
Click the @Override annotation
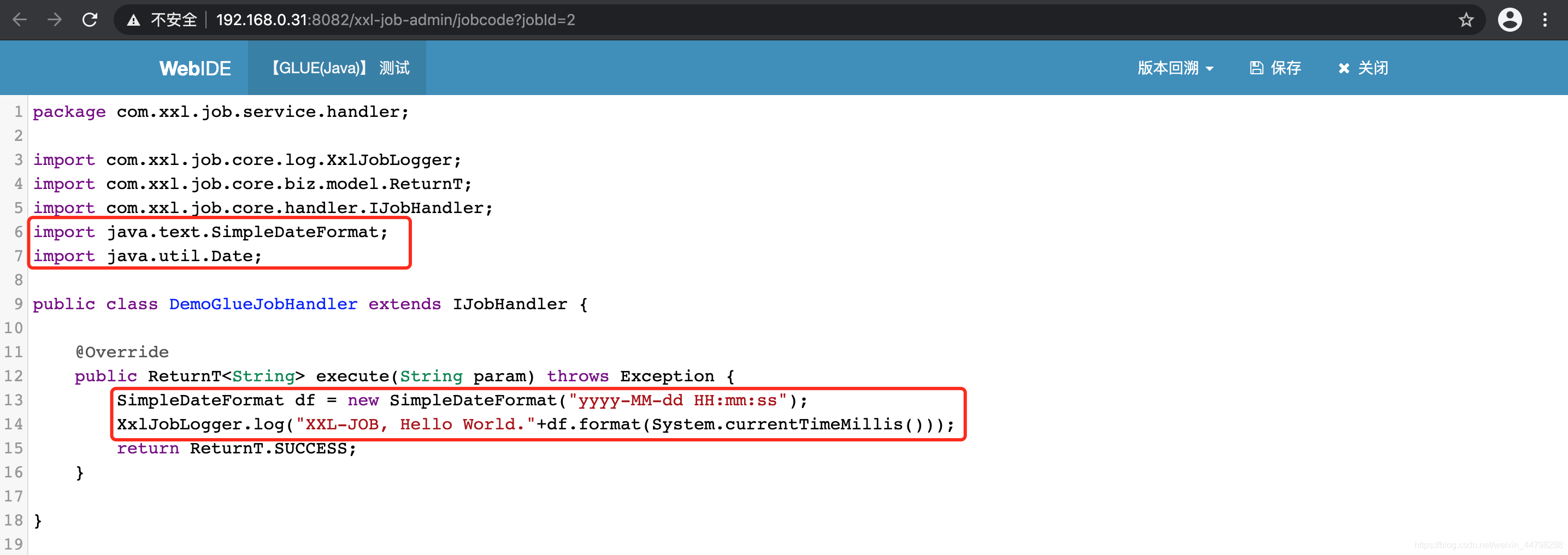pos(122,352)
